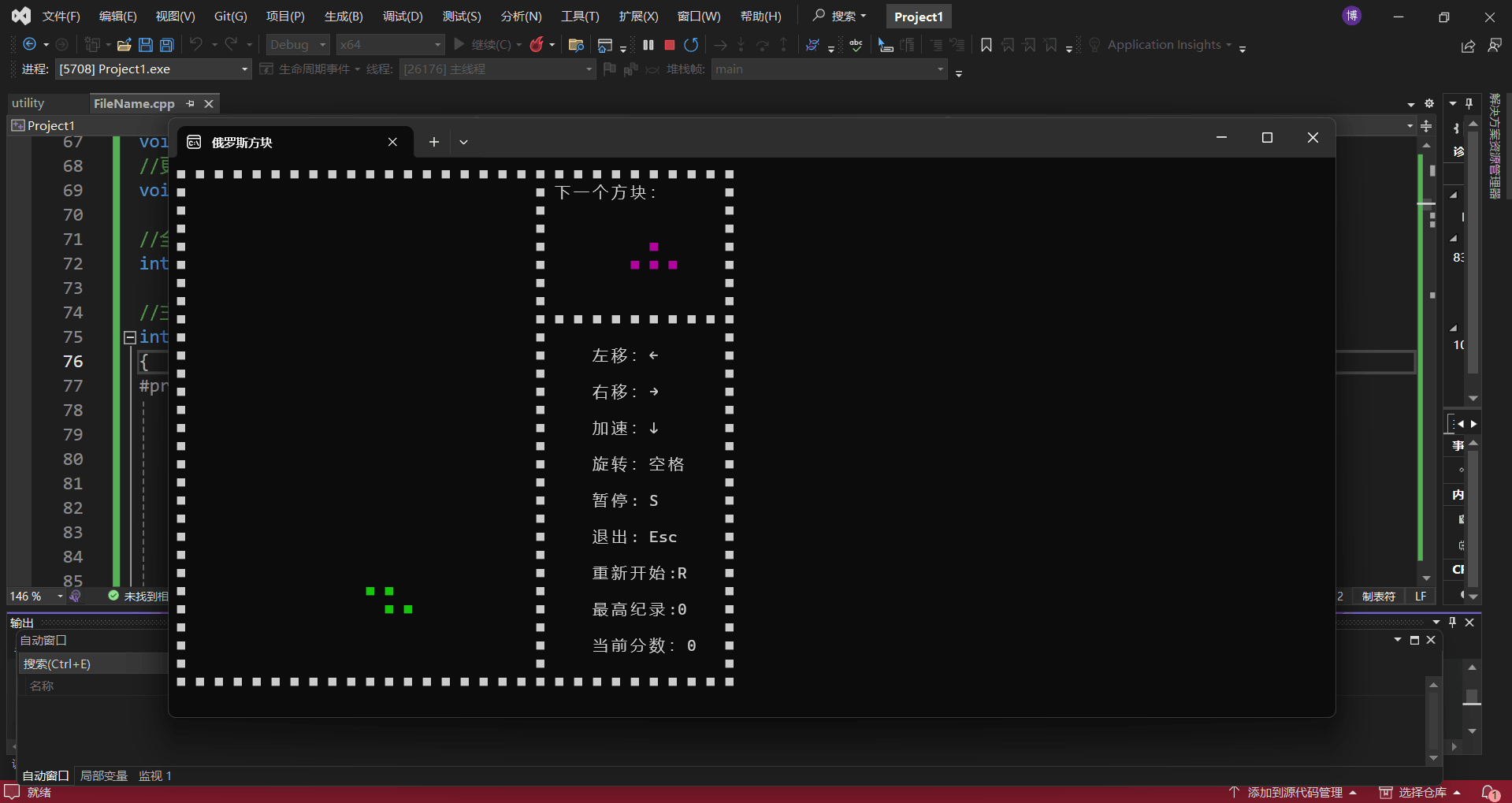Image resolution: width=1512 pixels, height=803 pixels.
Task: Open the 文件(F) menu
Action: tap(61, 16)
